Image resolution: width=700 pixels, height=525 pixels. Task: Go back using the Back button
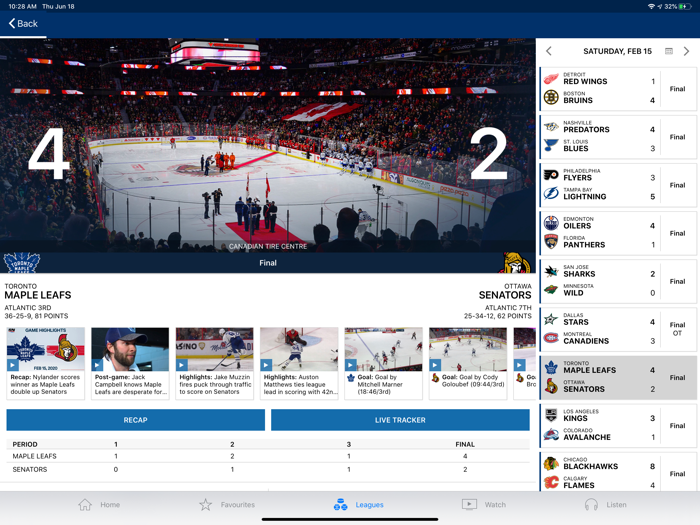[23, 24]
